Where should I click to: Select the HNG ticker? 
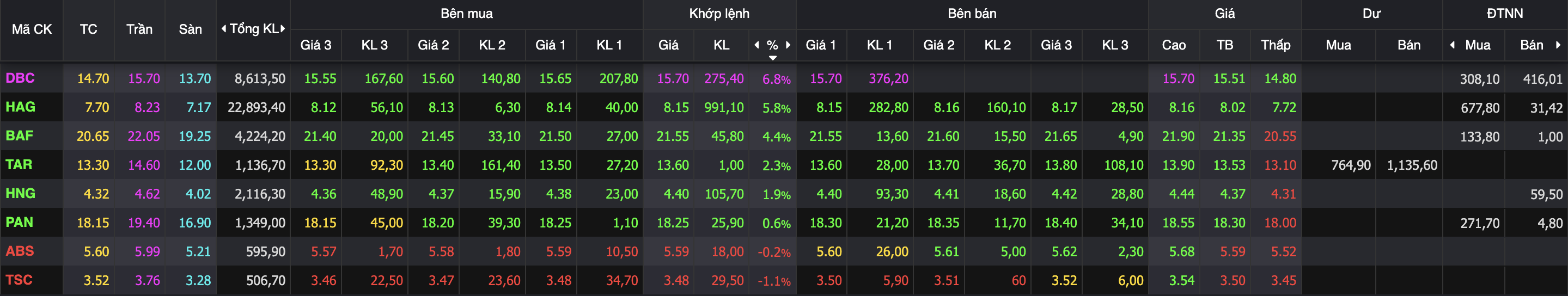click(20, 193)
